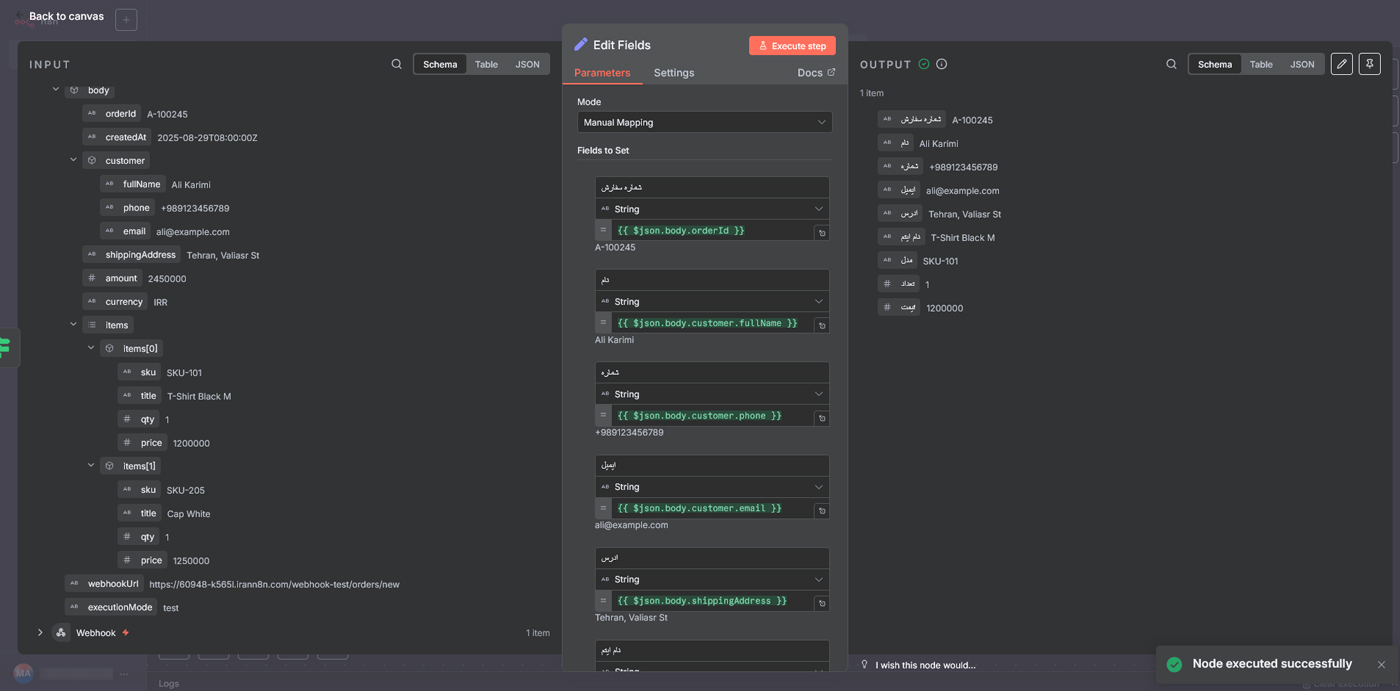
Task: Collapse the customer node in input tree
Action: point(73,160)
